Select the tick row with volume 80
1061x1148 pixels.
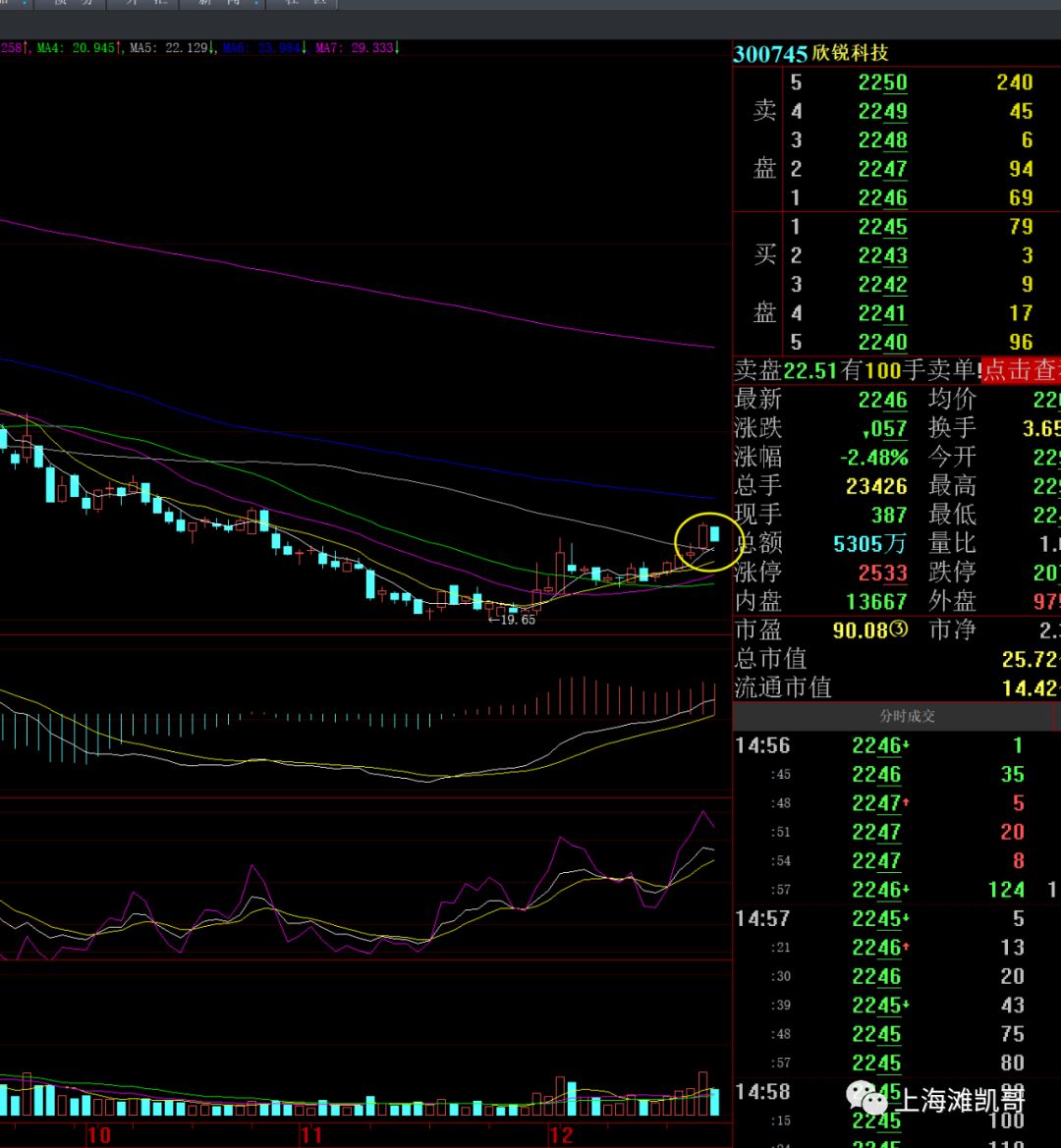(x=896, y=1063)
